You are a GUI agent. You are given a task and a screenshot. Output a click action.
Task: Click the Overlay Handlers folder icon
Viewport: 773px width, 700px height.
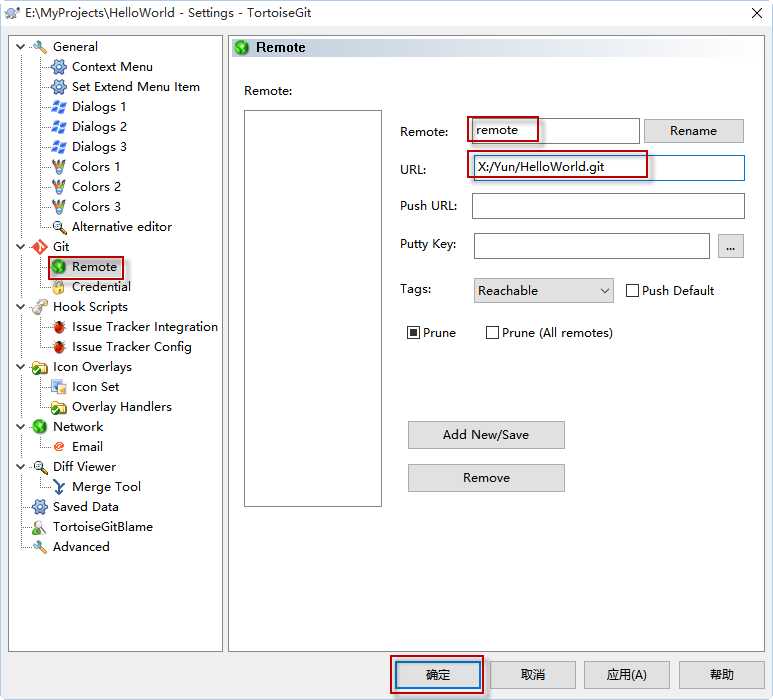tap(59, 407)
